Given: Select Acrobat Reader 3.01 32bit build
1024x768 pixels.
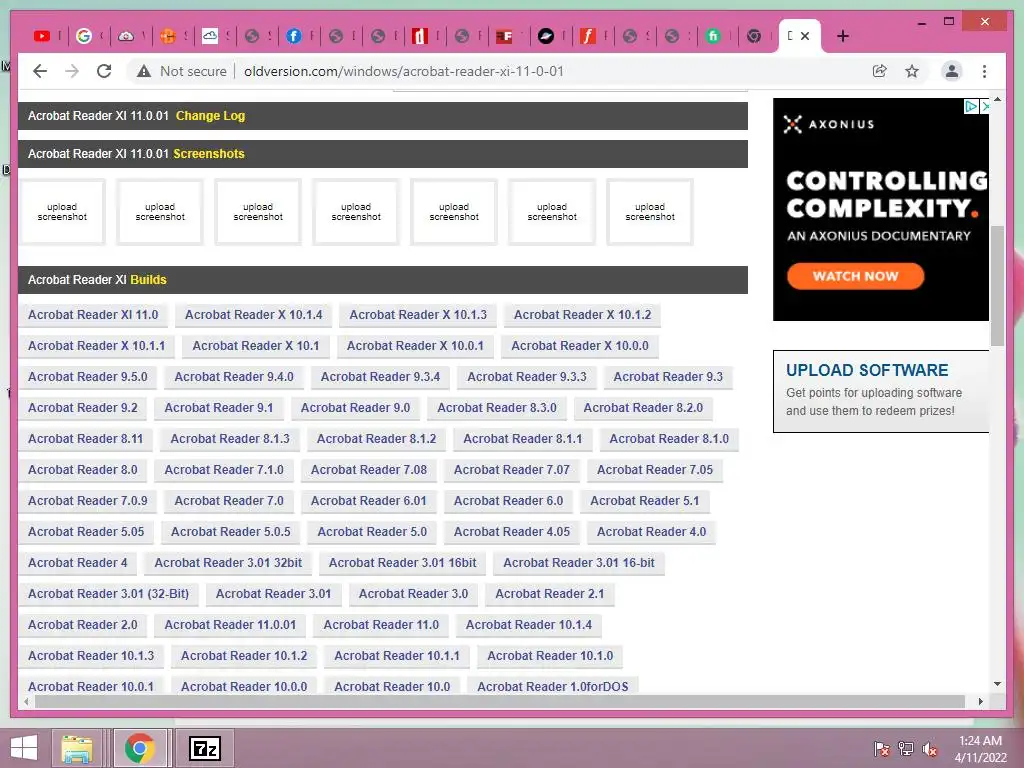Looking at the screenshot, I should 228,563.
